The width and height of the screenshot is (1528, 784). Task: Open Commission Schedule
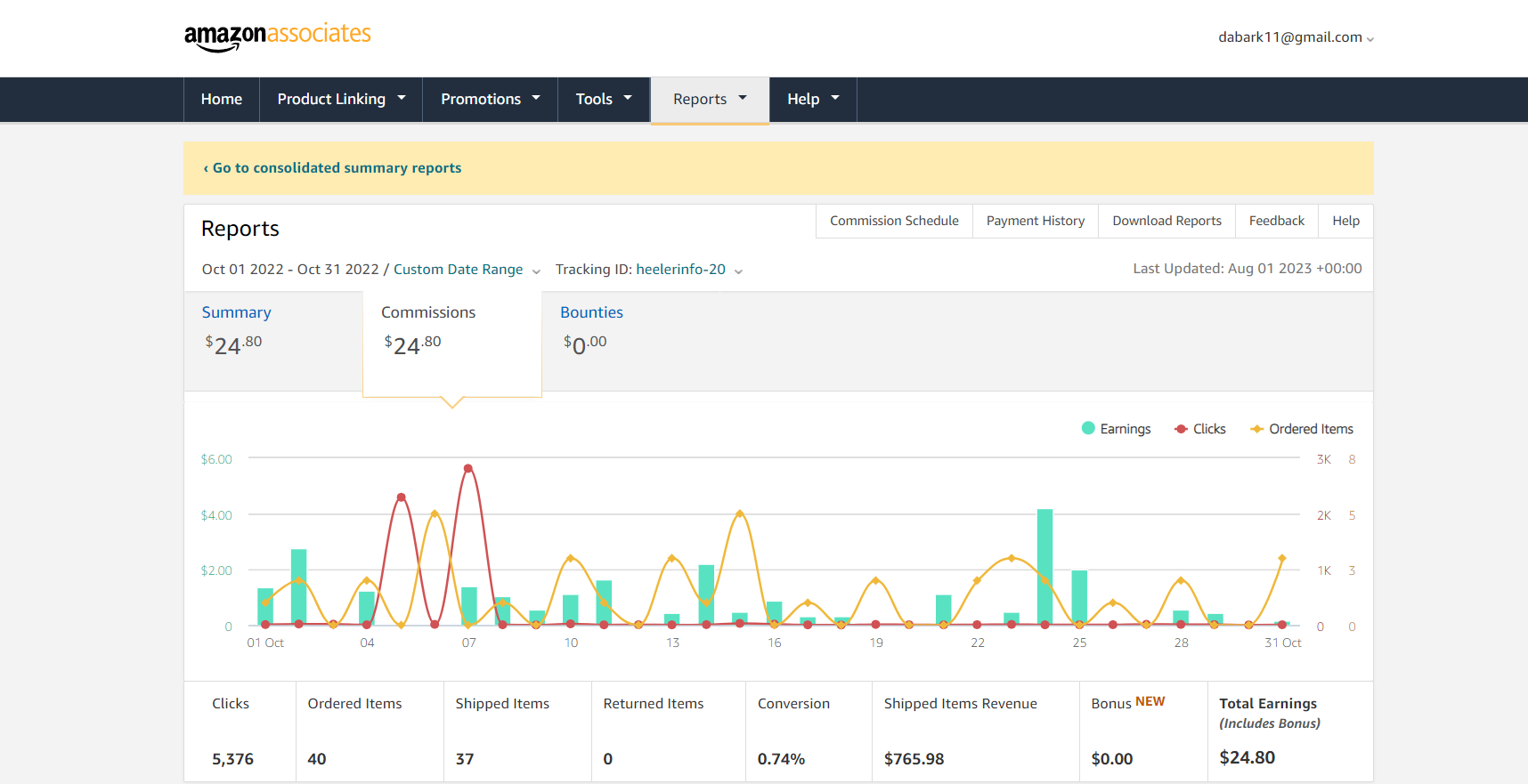point(894,221)
